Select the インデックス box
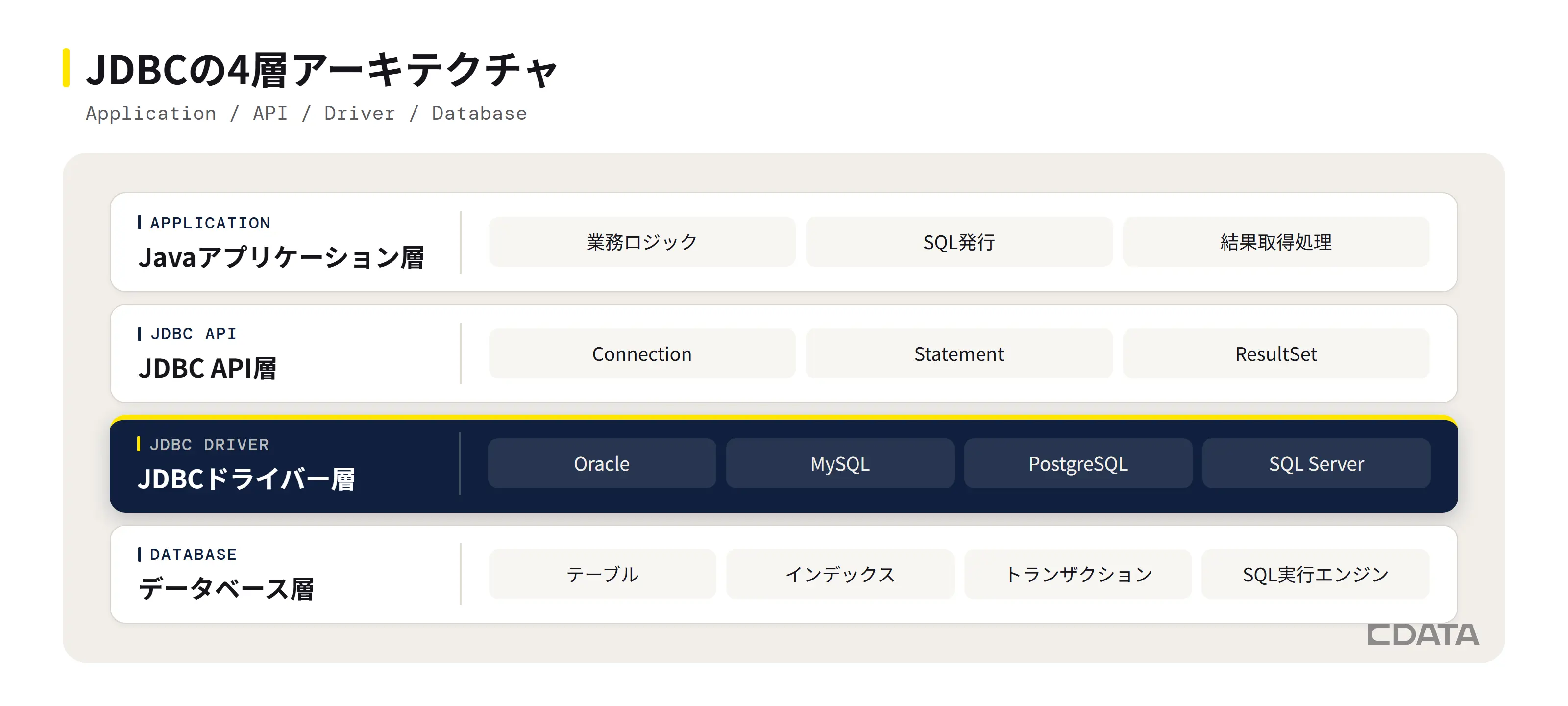This screenshot has width=1568, height=706. click(x=840, y=574)
